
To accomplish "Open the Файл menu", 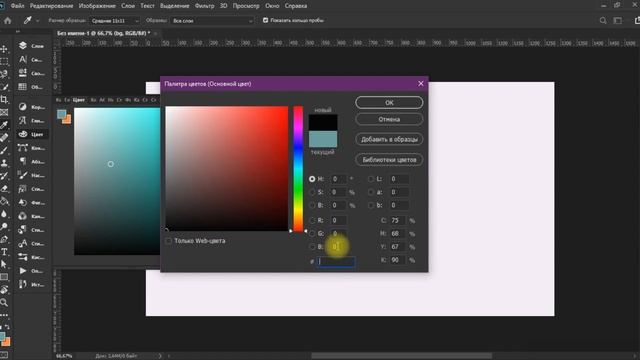I will [17, 6].
